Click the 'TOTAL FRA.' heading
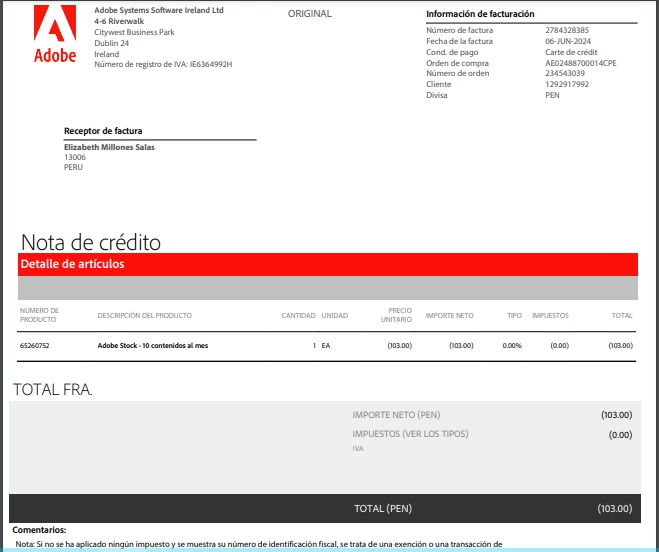Image resolution: width=659 pixels, height=552 pixels. pos(53,389)
